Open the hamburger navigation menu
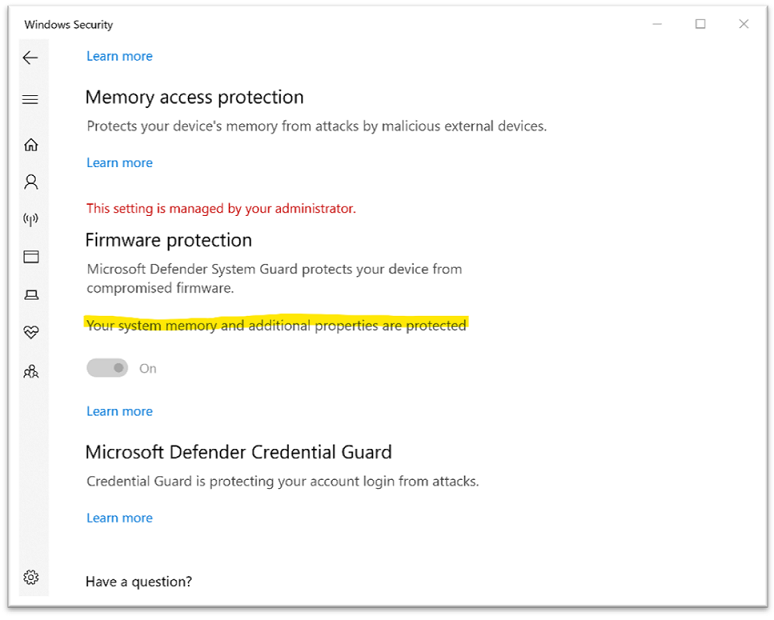This screenshot has width=774, height=620. (x=30, y=100)
